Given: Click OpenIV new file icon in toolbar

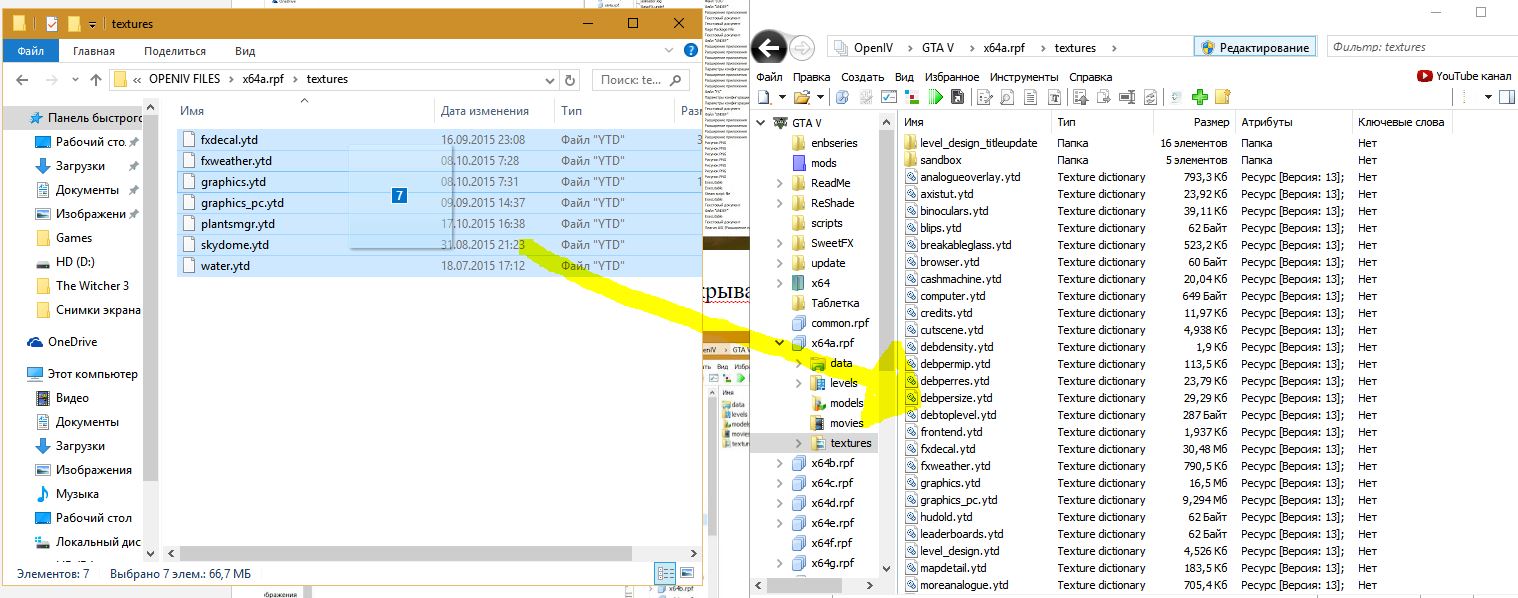Looking at the screenshot, I should [x=764, y=97].
